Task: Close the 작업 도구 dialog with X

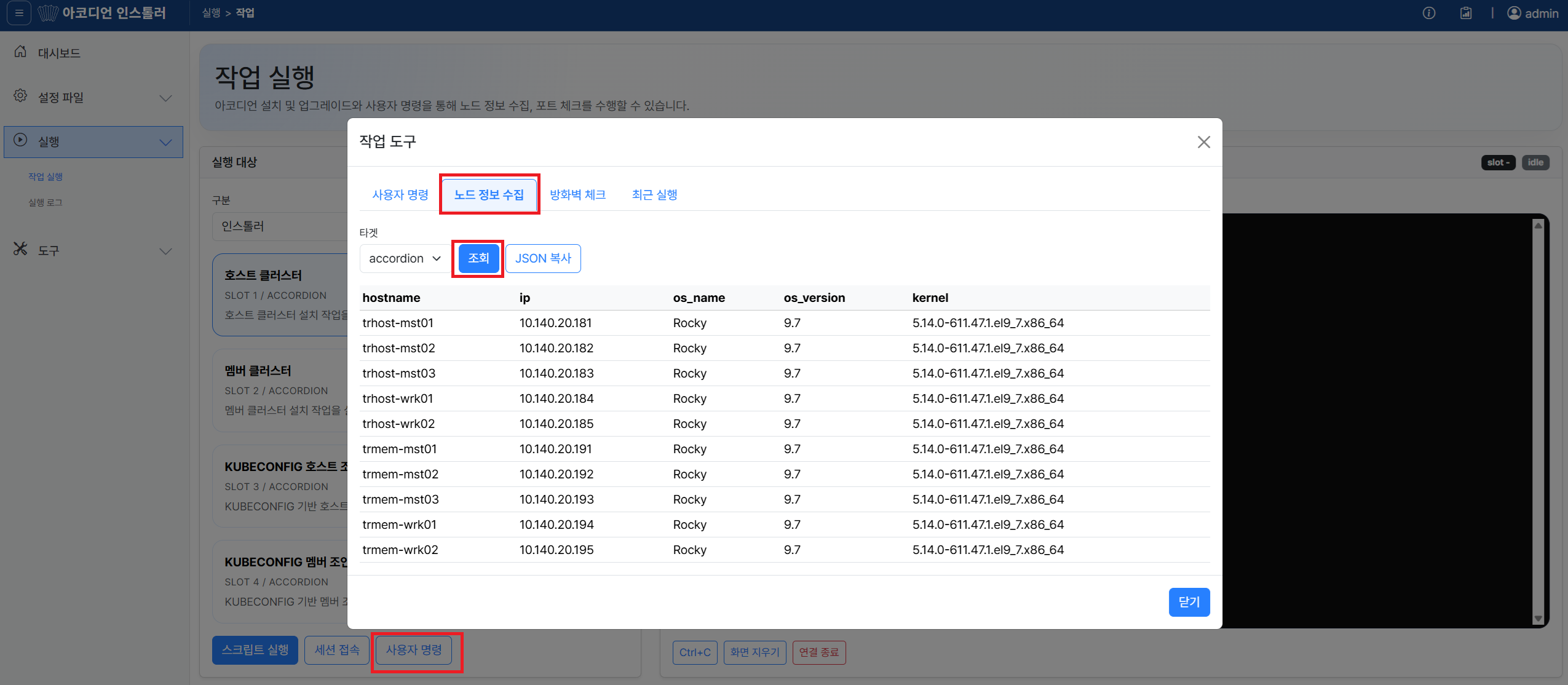Action: tap(1203, 142)
